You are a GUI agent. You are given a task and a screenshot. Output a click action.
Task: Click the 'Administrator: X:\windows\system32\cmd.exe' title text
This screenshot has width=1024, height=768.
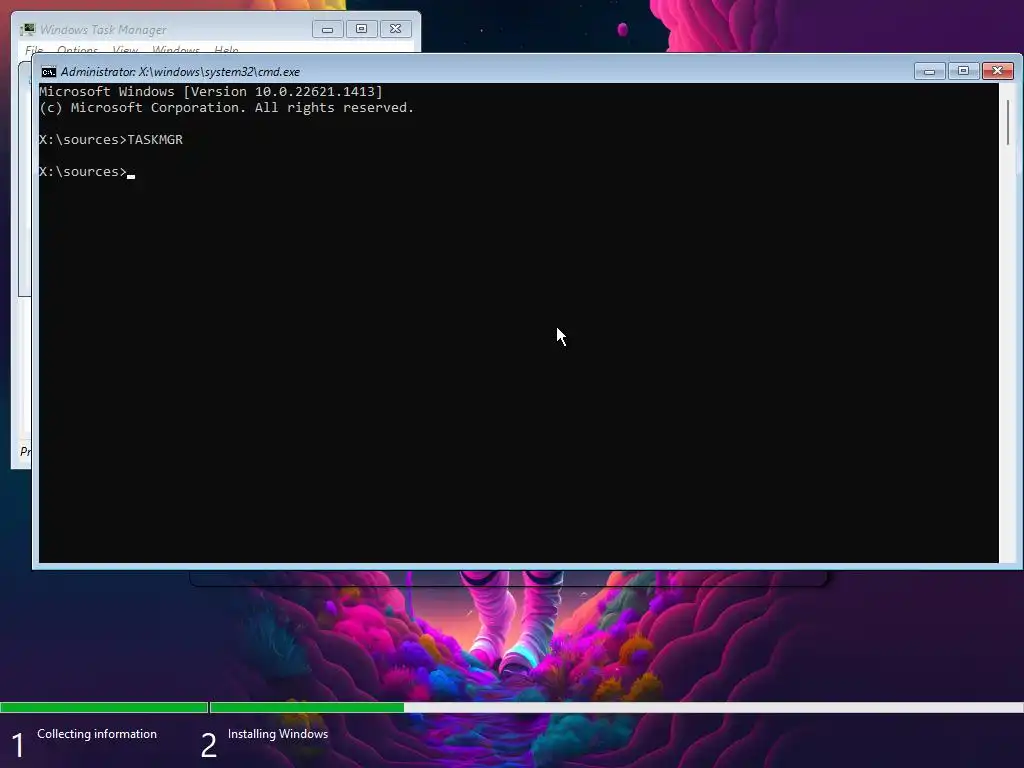point(180,72)
